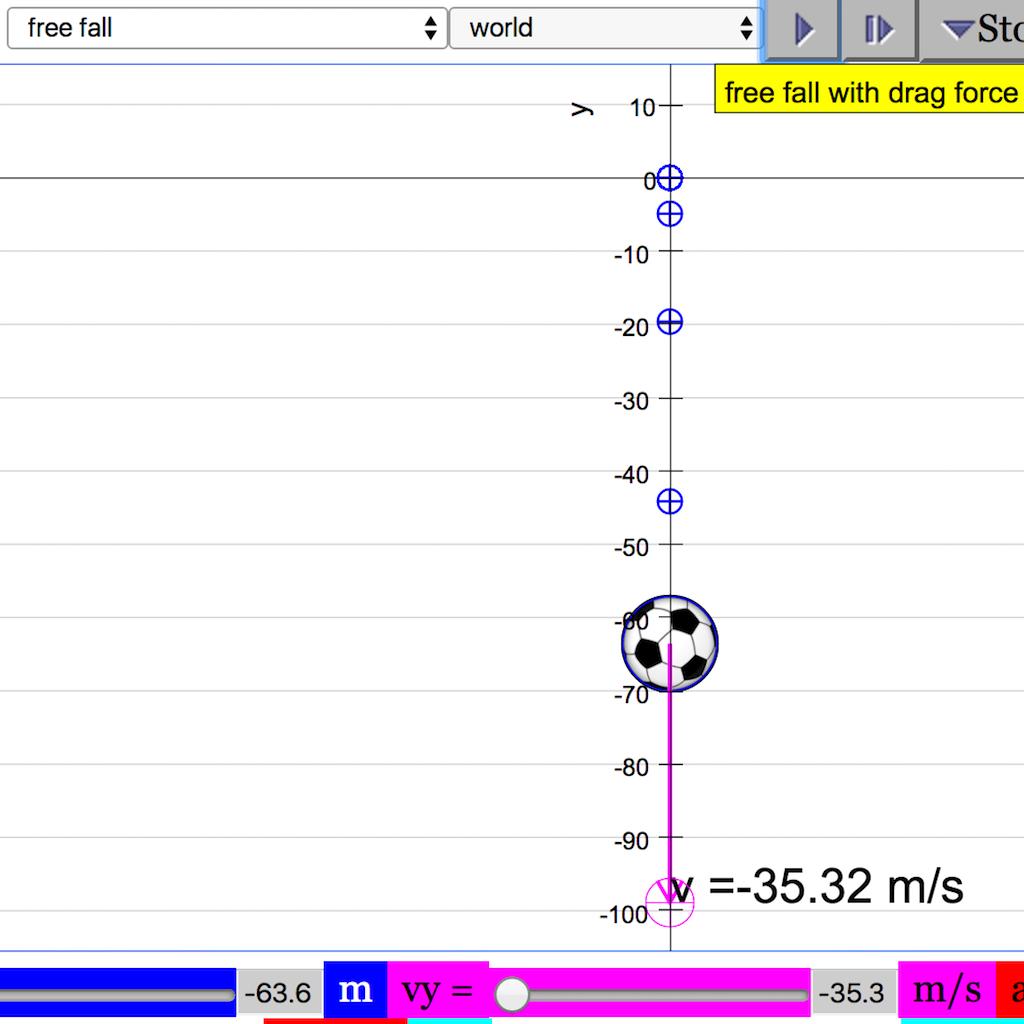Click the -80 tick label on y axis
The height and width of the screenshot is (1024, 1024).
(x=632, y=767)
